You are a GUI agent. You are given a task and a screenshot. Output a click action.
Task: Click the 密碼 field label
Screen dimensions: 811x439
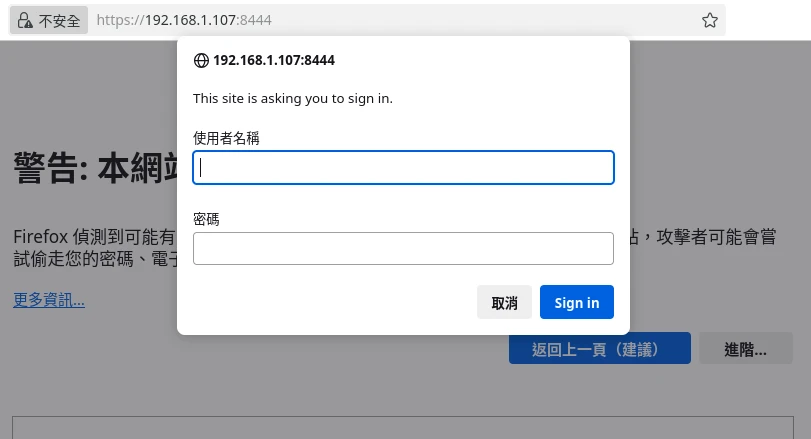pyautogui.click(x=206, y=219)
